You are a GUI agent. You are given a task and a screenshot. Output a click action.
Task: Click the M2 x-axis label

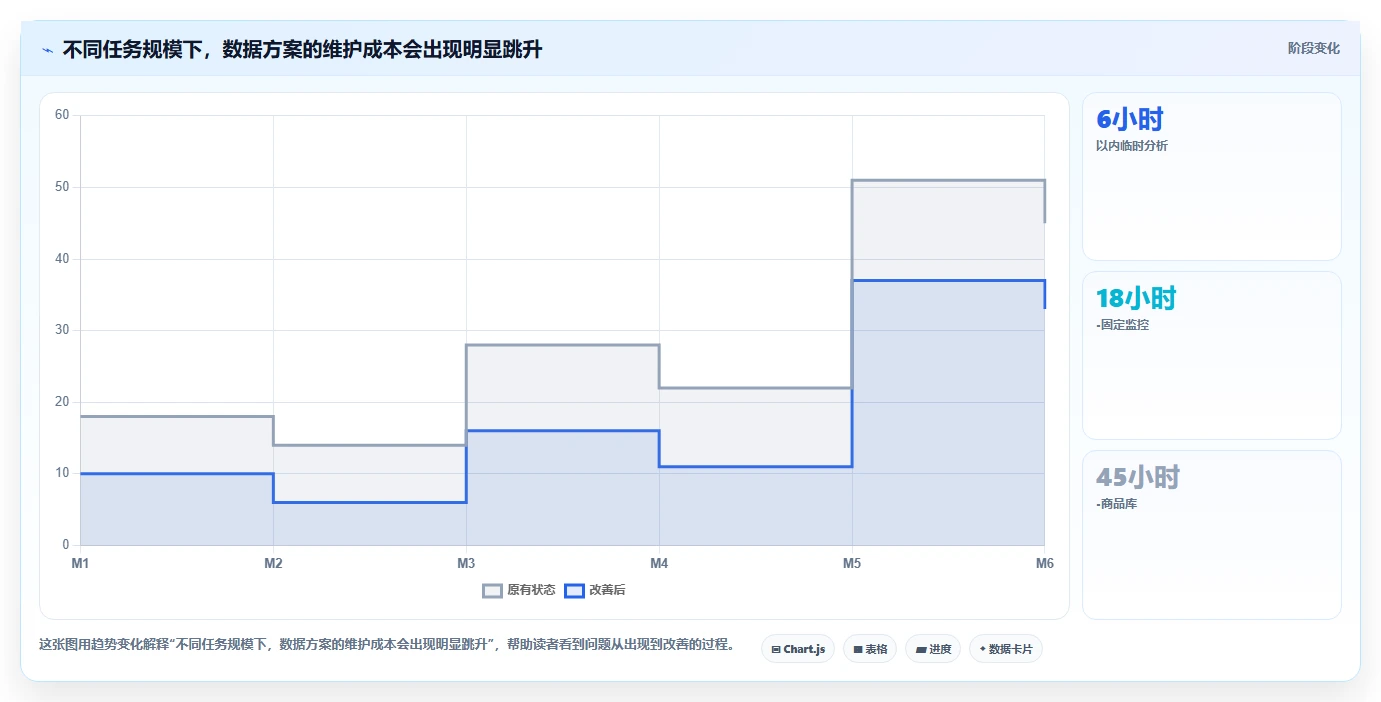click(273, 563)
